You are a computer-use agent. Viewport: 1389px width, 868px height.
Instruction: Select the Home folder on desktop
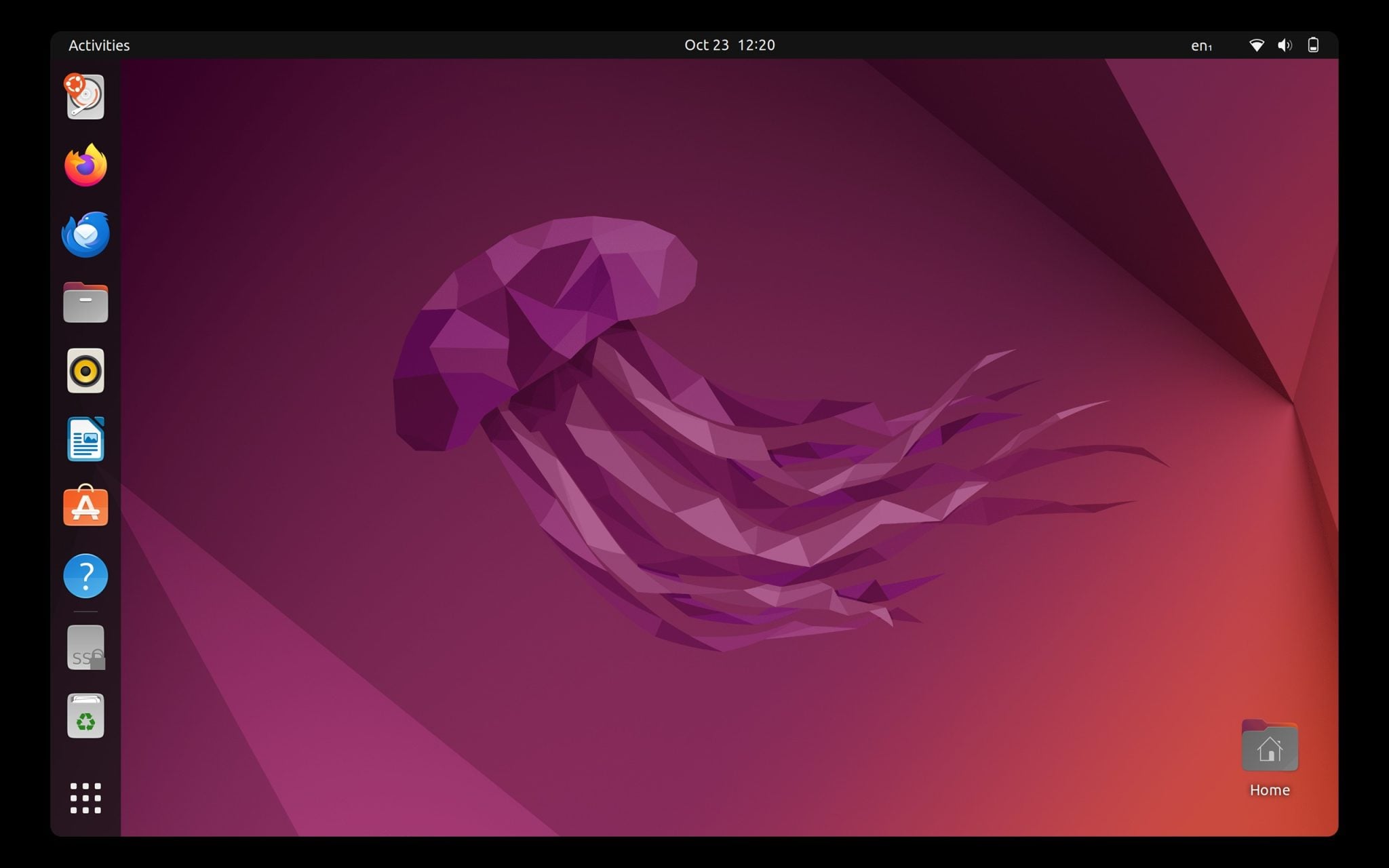click(x=1270, y=747)
